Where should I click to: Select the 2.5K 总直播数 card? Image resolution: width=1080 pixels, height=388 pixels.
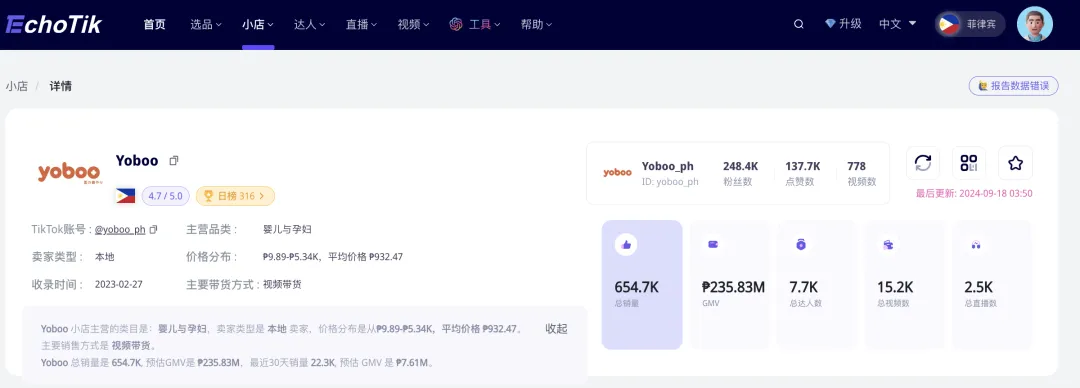pos(992,285)
